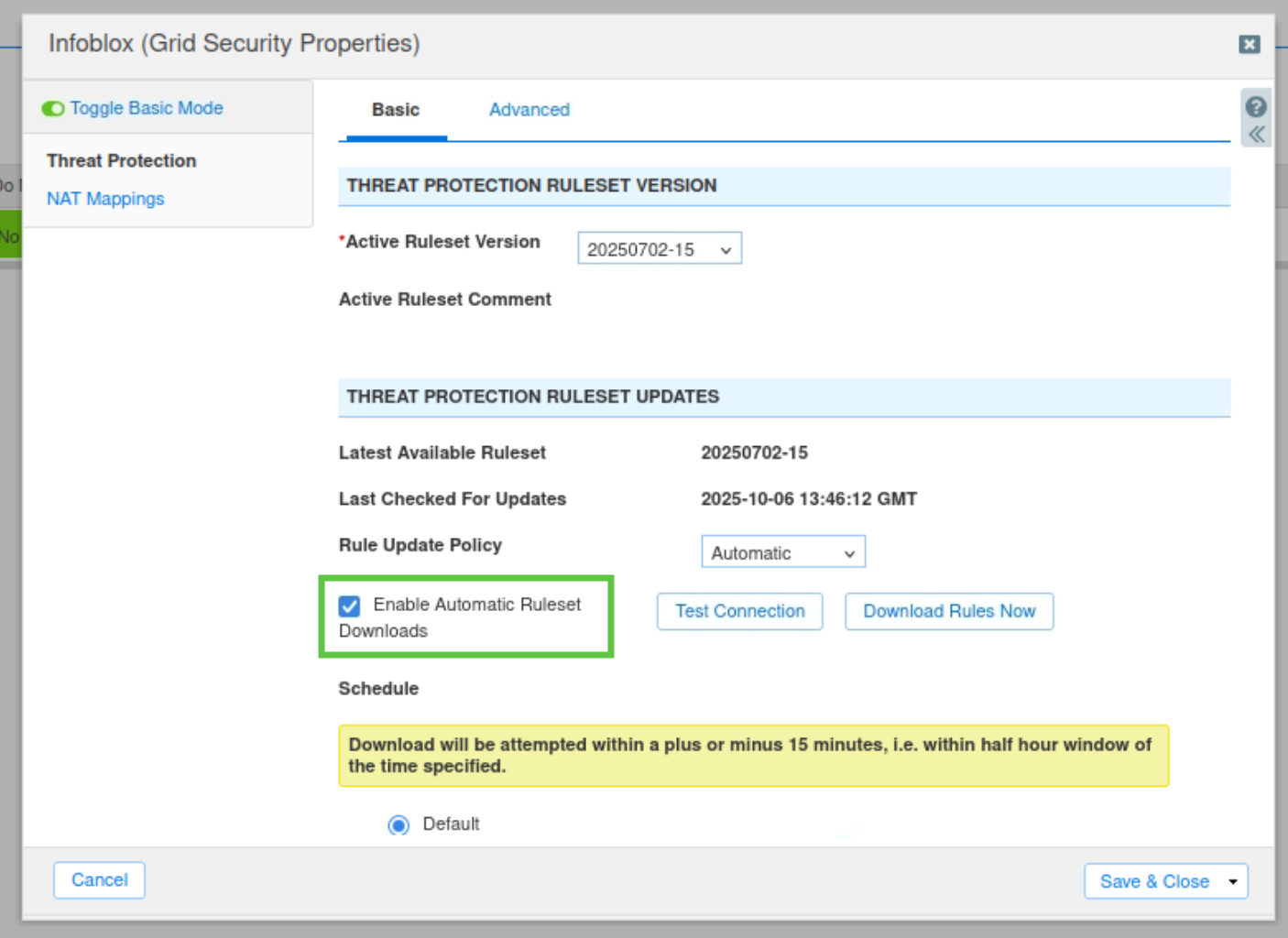Switch to the Basic tab
The width and height of the screenshot is (1288, 938).
point(395,110)
